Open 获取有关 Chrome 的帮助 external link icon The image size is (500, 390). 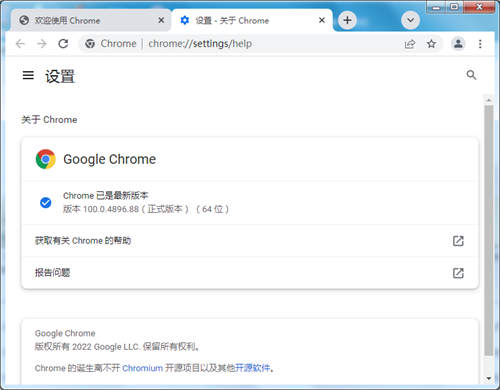pyautogui.click(x=458, y=241)
